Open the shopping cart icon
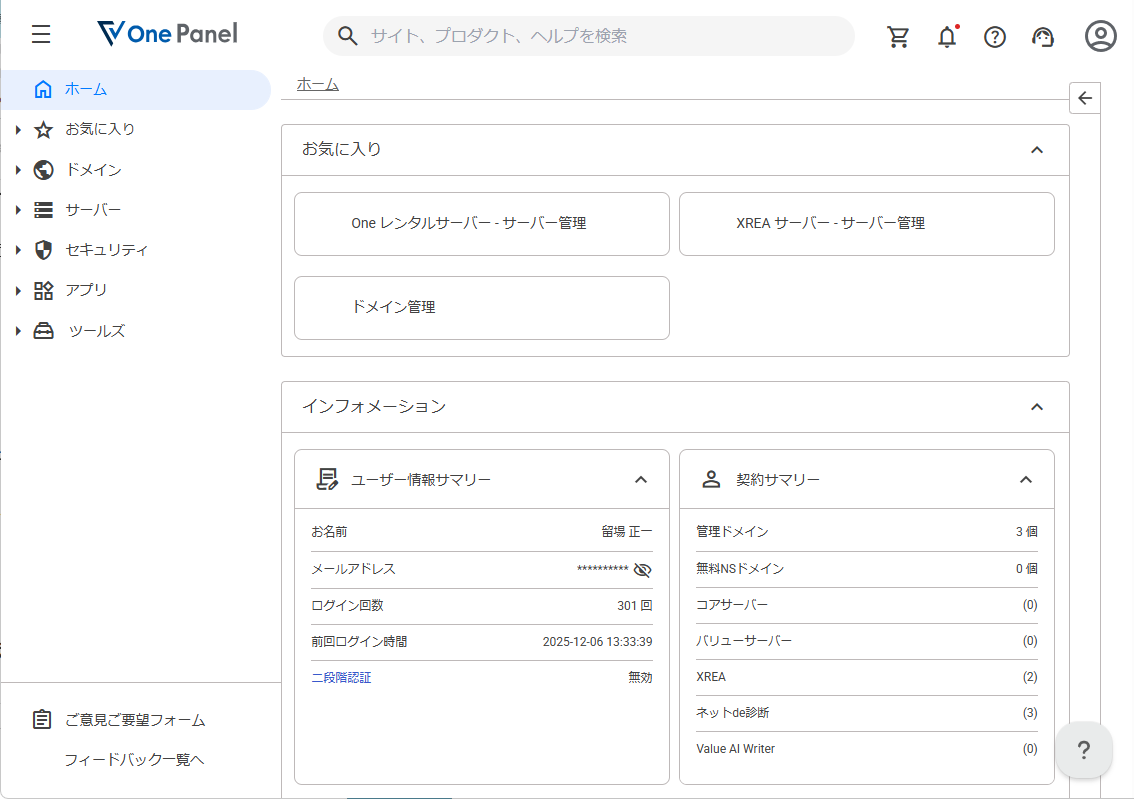Viewport: 1134px width, 799px height. [898, 37]
